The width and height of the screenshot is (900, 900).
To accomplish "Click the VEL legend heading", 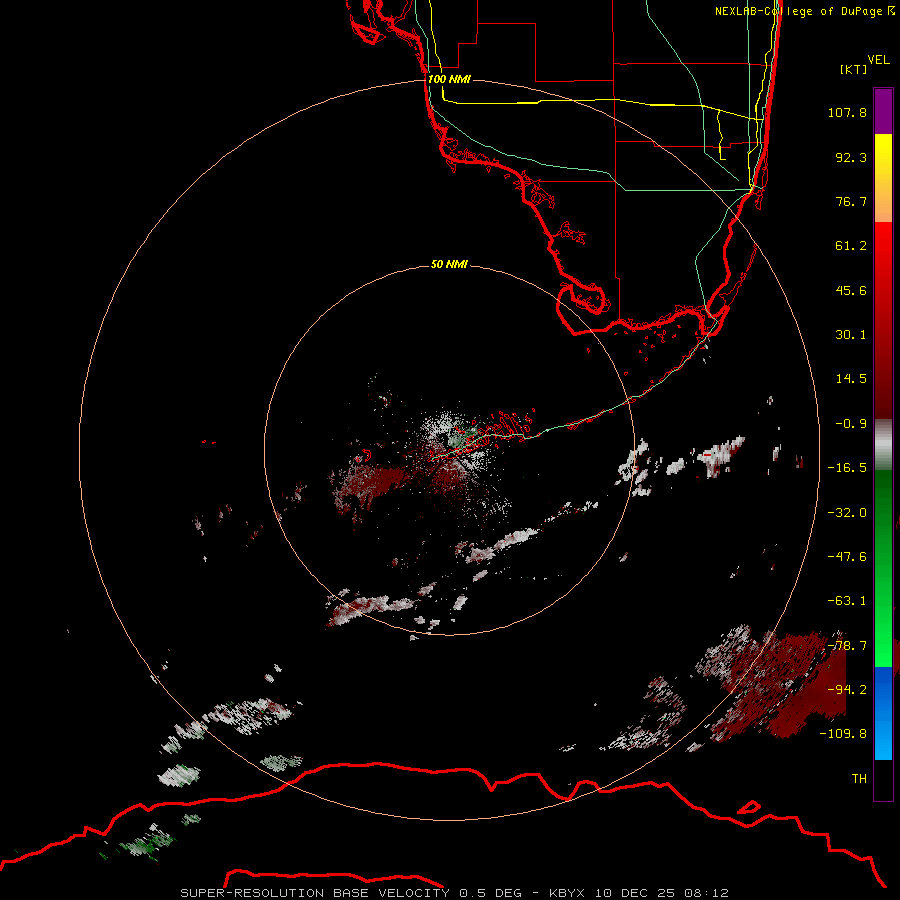I will [878, 59].
